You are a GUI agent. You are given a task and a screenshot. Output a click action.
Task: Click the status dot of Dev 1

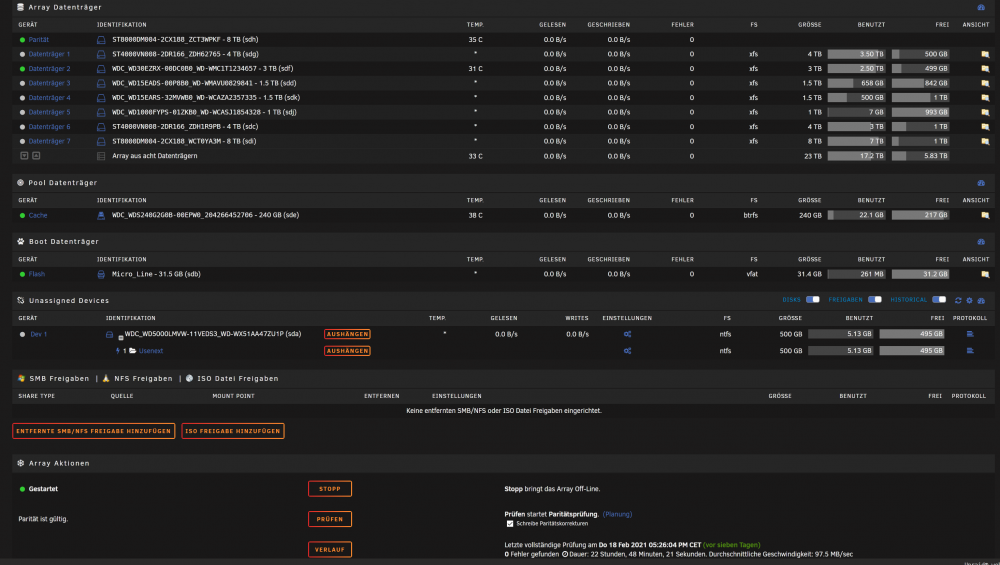22,334
